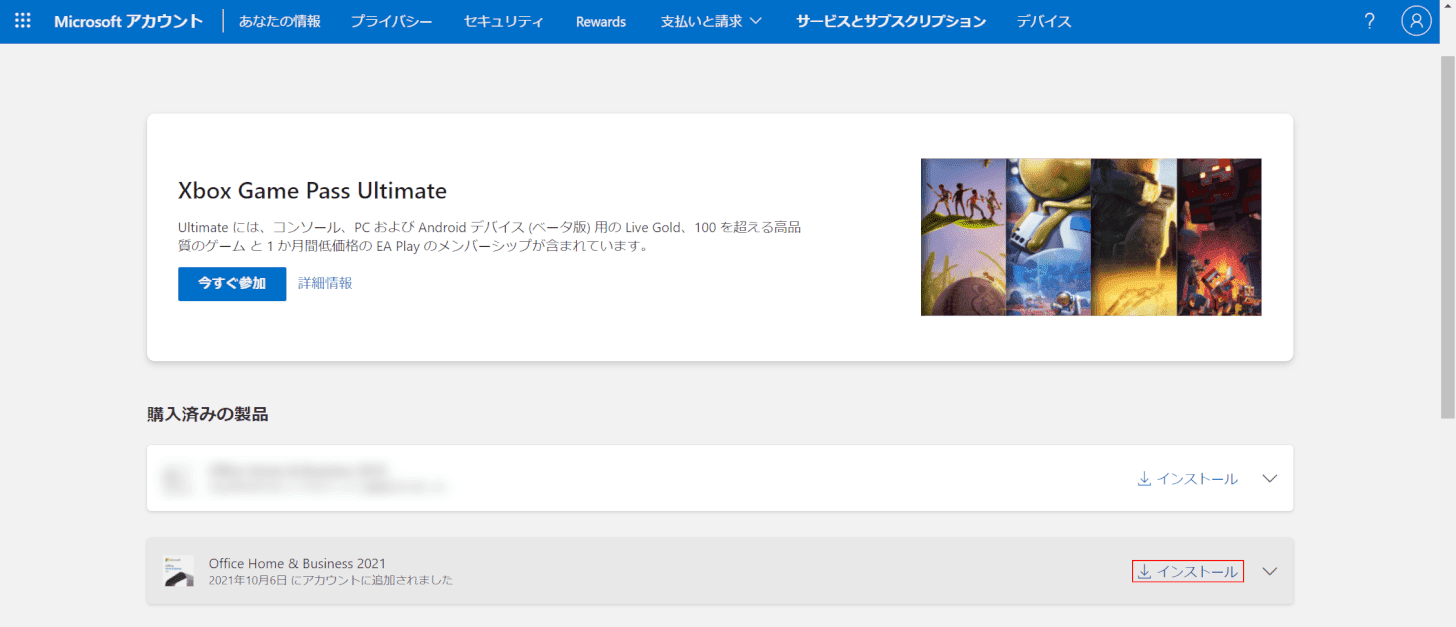The height and width of the screenshot is (627, 1456).
Task: Open the app launcher grid icon
Action: [22, 21]
